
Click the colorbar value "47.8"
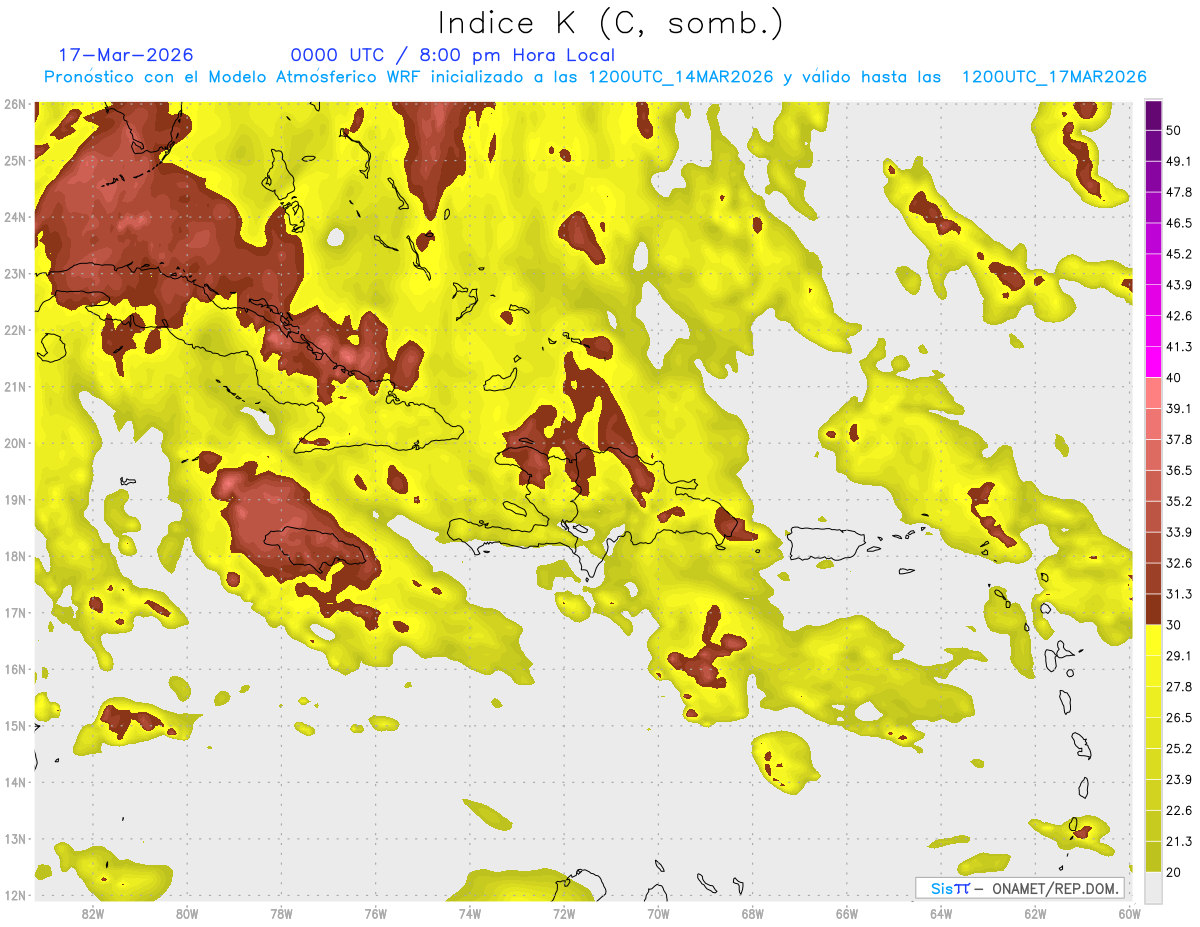click(1179, 192)
